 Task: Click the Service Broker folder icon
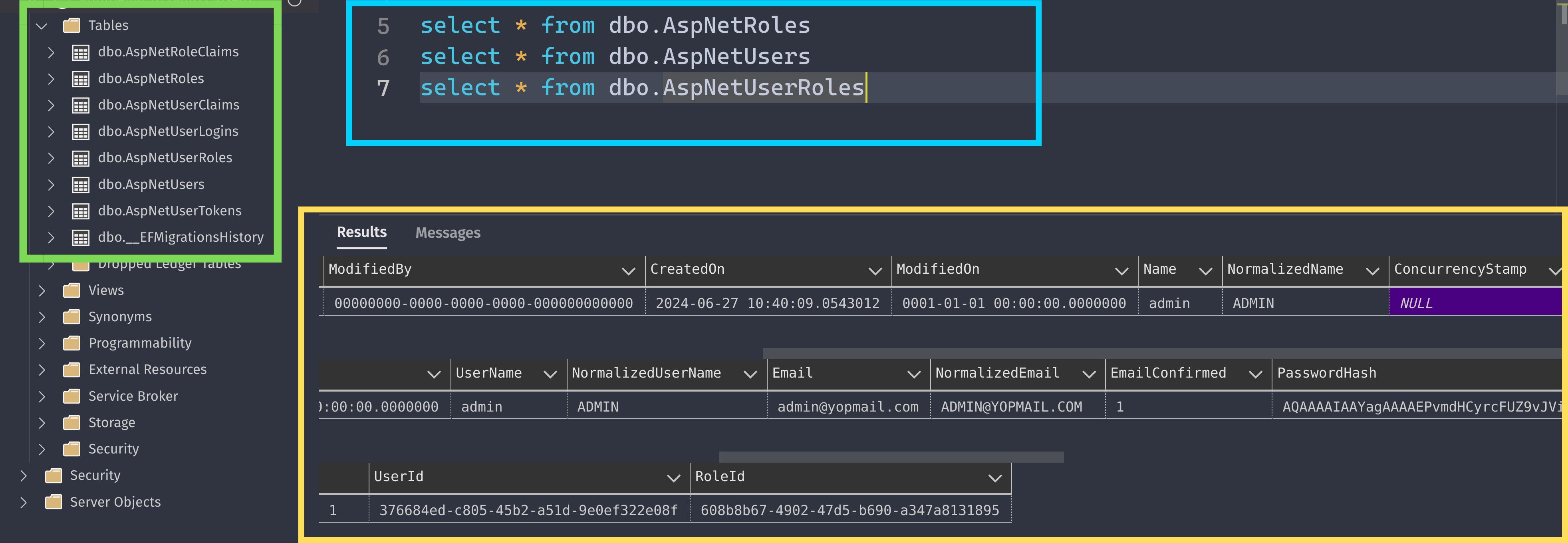pyautogui.click(x=72, y=396)
